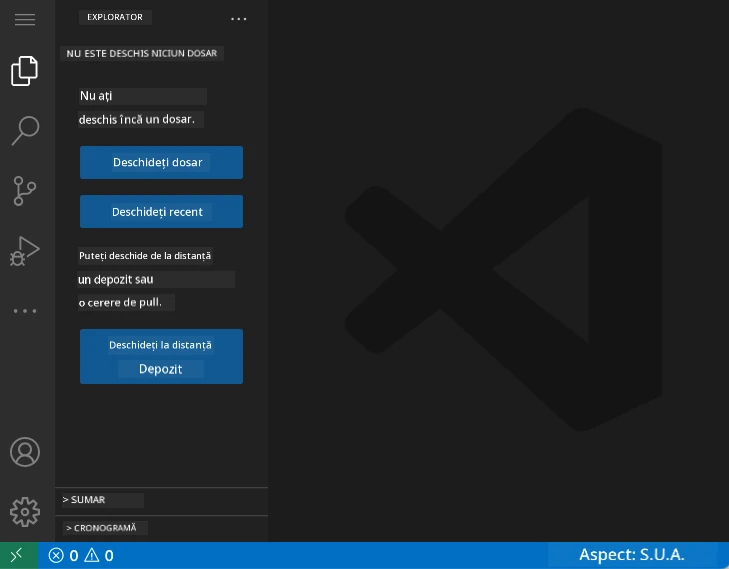
Task: Collapse the NU ESTE DESCHIS NICIUN DOSAR header
Action: pyautogui.click(x=141, y=53)
